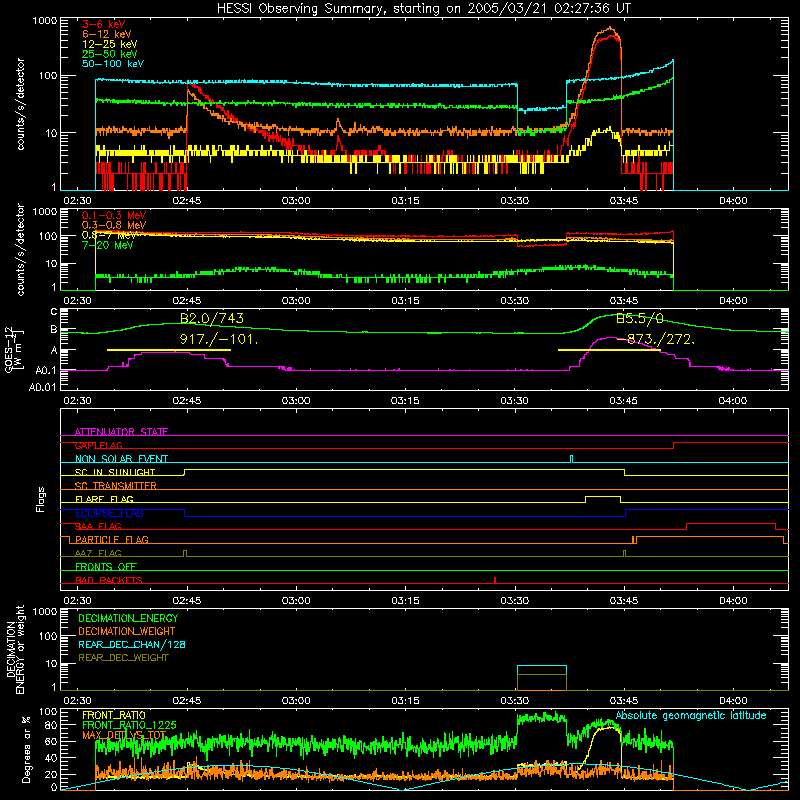
Task: Select the green 25-50 keV legend label
Action: (x=110, y=54)
